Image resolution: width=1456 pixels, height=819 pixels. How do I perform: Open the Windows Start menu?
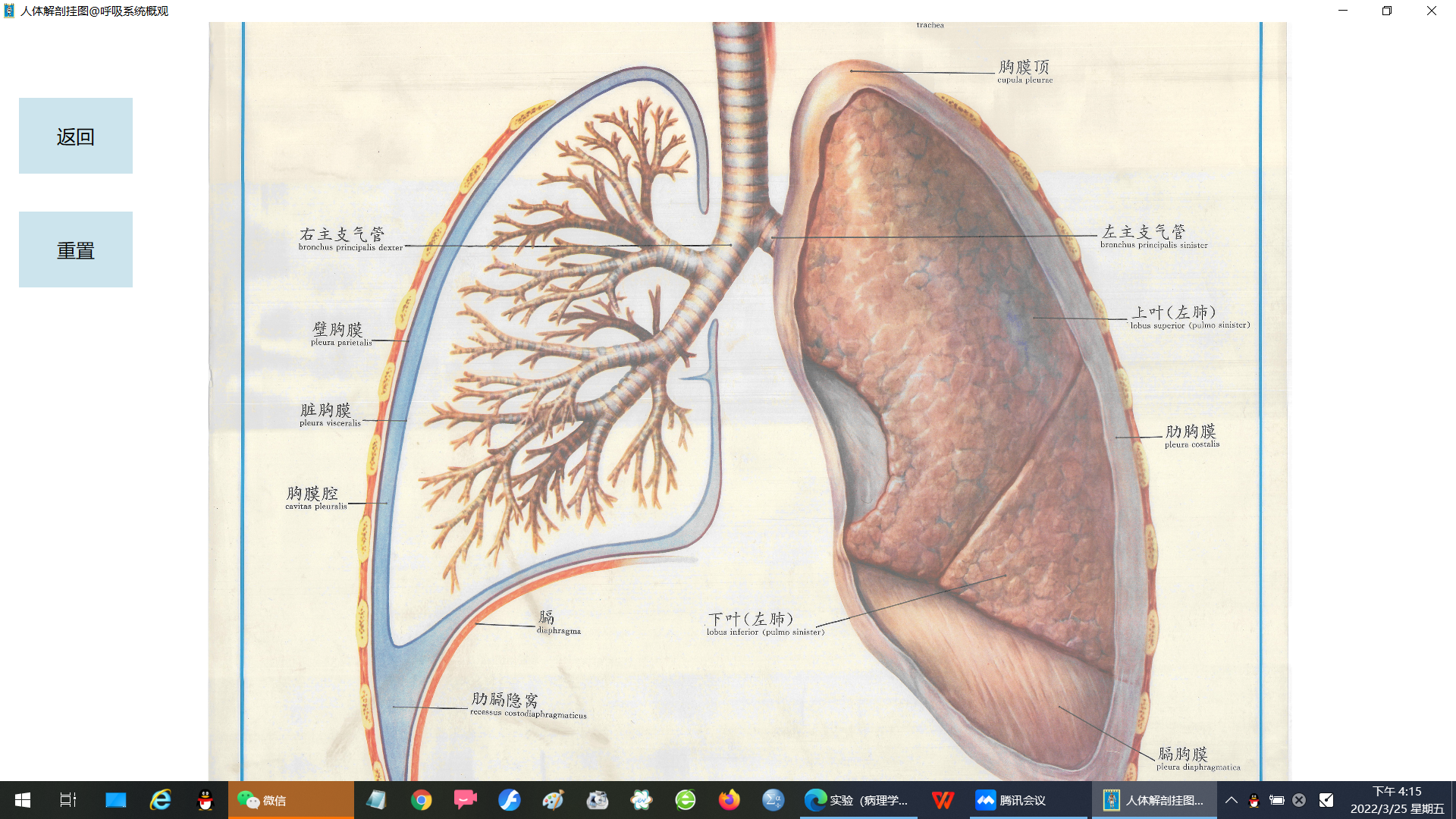(22, 800)
